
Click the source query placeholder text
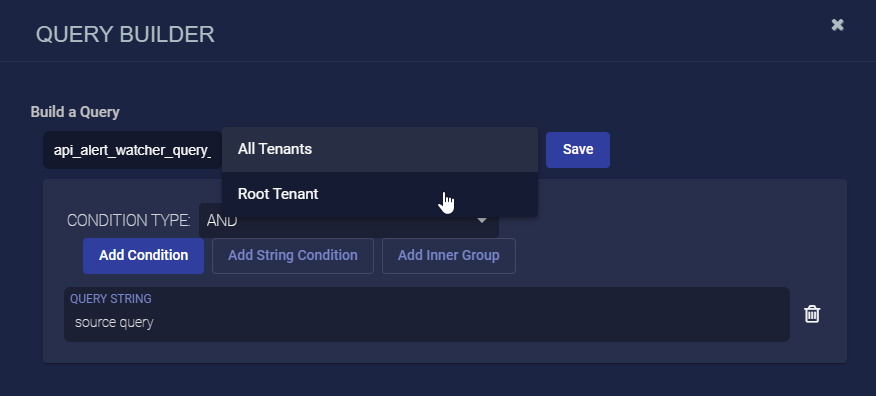point(114,323)
